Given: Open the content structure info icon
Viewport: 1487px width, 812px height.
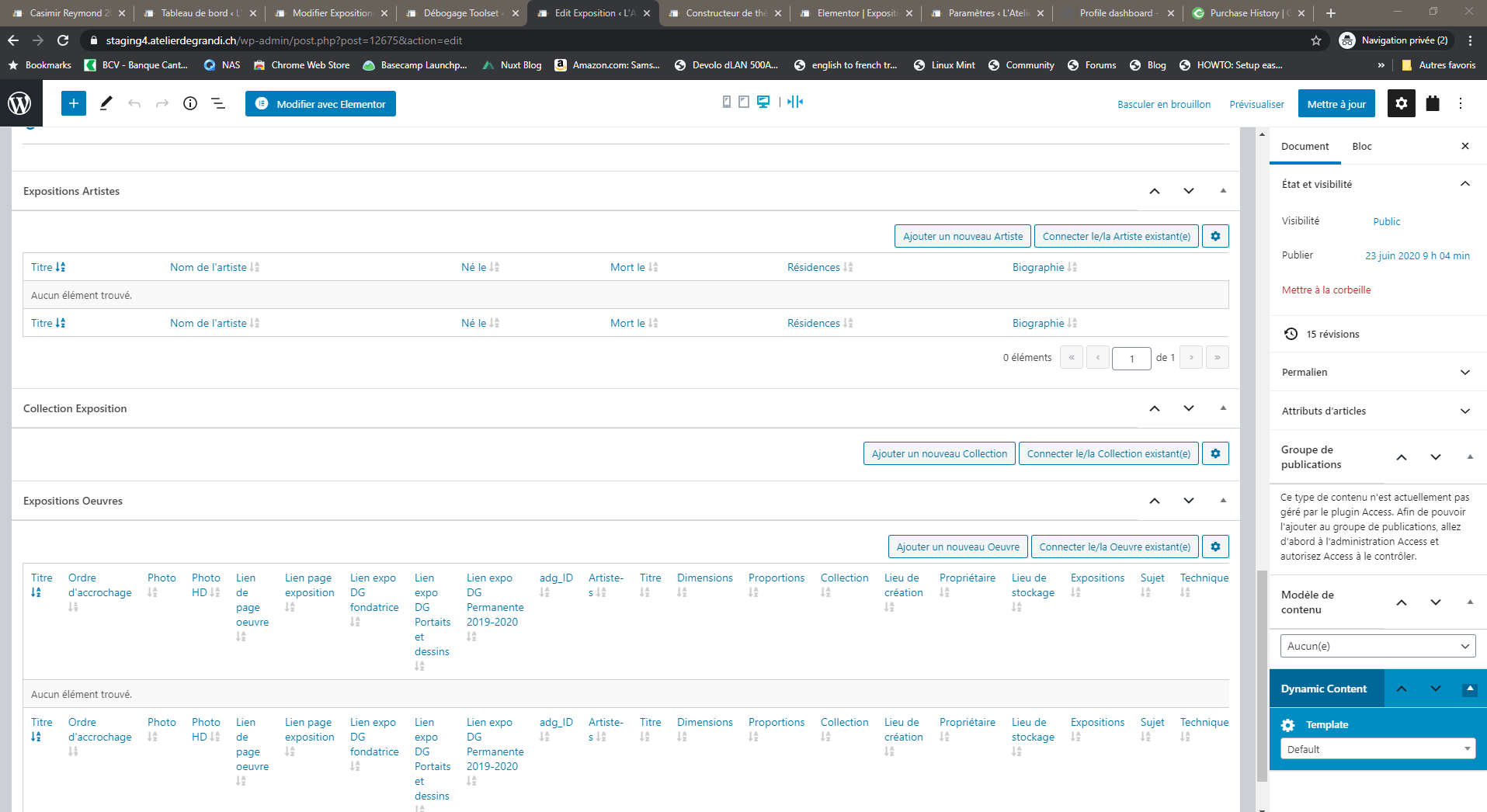Looking at the screenshot, I should (x=190, y=103).
